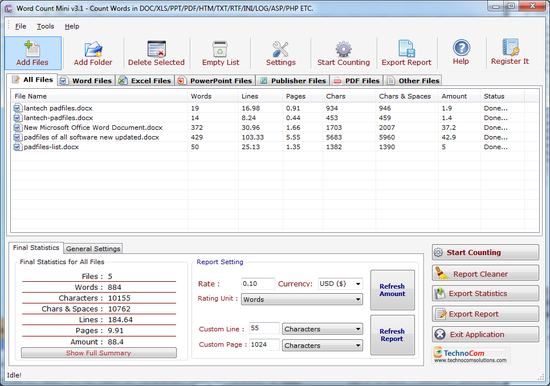The height and width of the screenshot is (386, 550).
Task: Switch to General Settings tab
Action: pyautogui.click(x=93, y=248)
